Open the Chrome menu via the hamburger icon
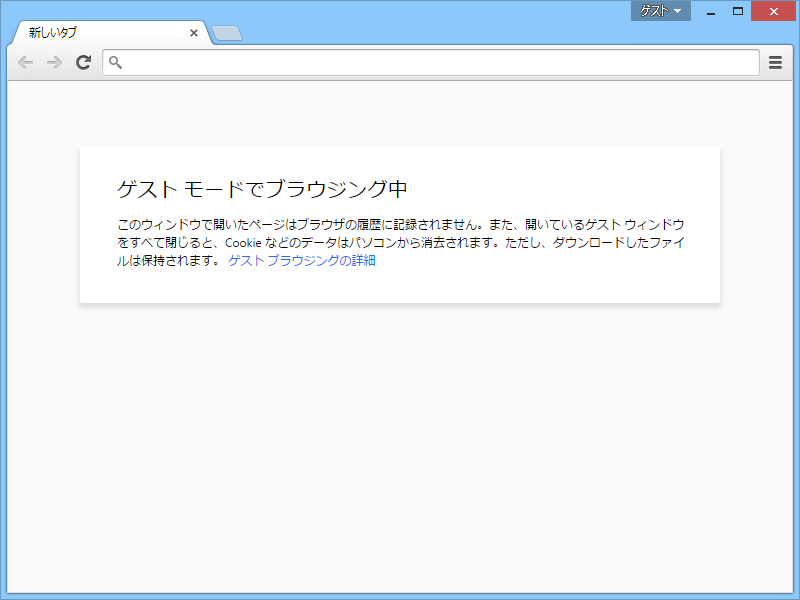The image size is (800, 600). tap(775, 62)
